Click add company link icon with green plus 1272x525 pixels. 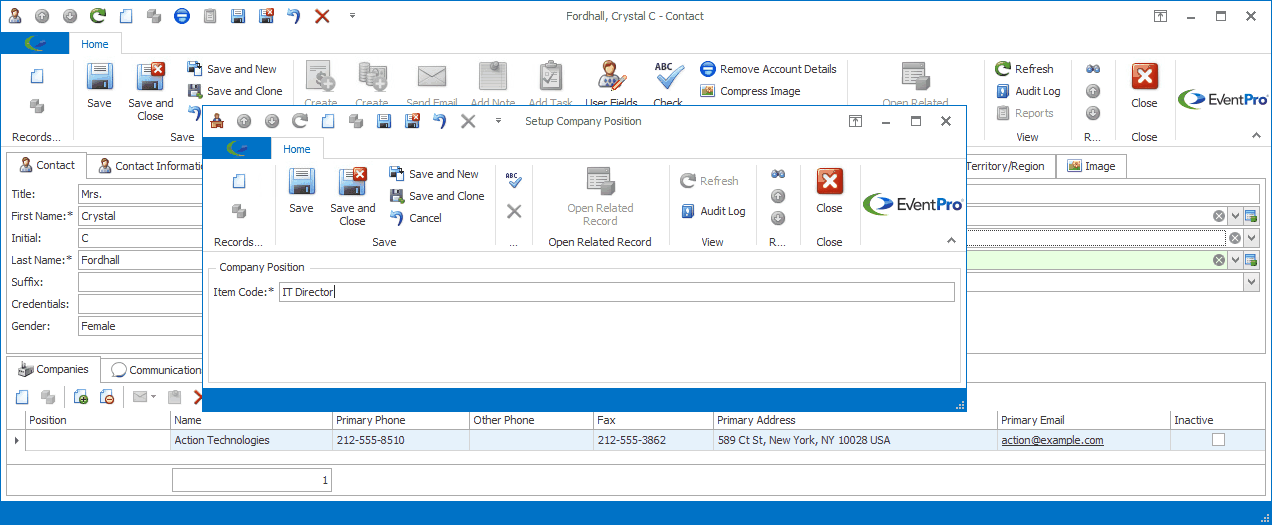pos(82,397)
